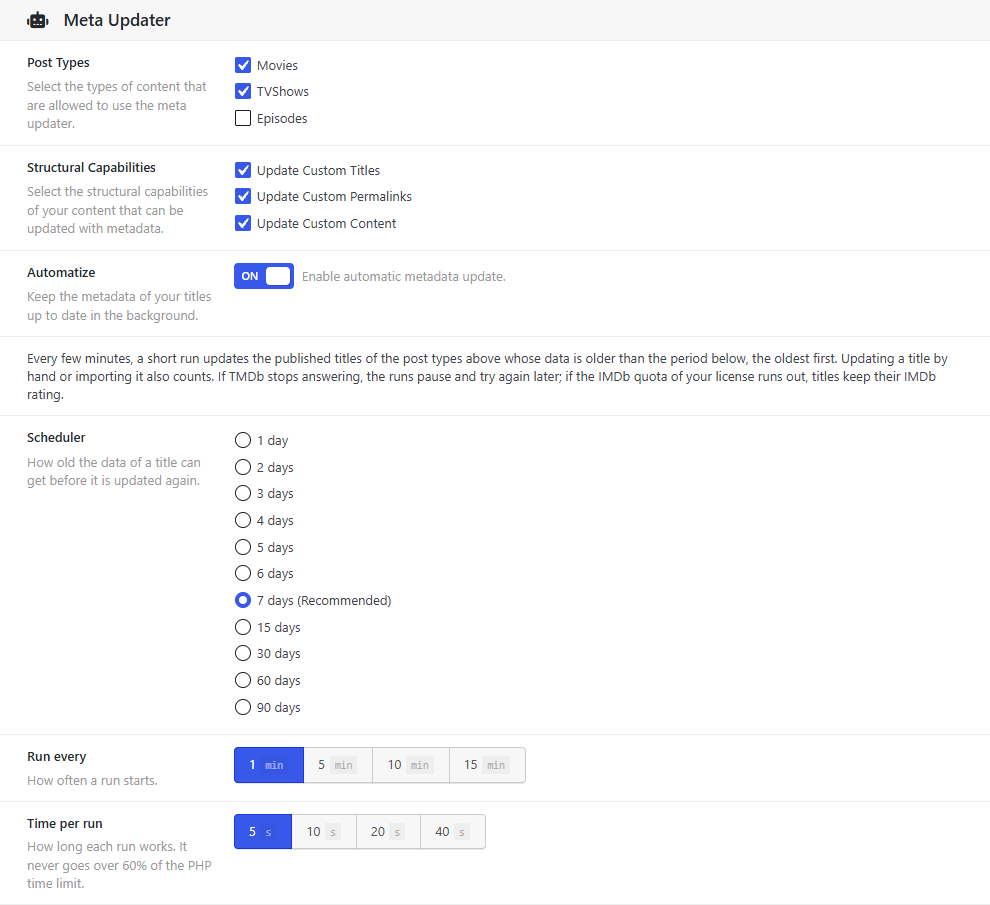Set Run every to 1 min
The height and width of the screenshot is (905, 990).
[269, 765]
